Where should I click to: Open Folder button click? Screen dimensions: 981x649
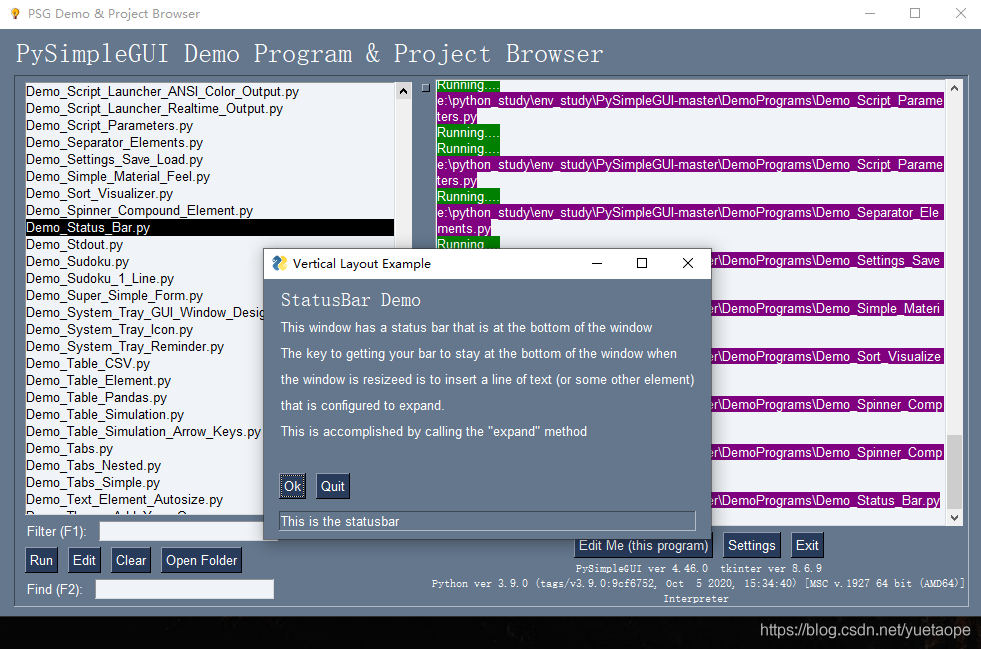pos(201,560)
